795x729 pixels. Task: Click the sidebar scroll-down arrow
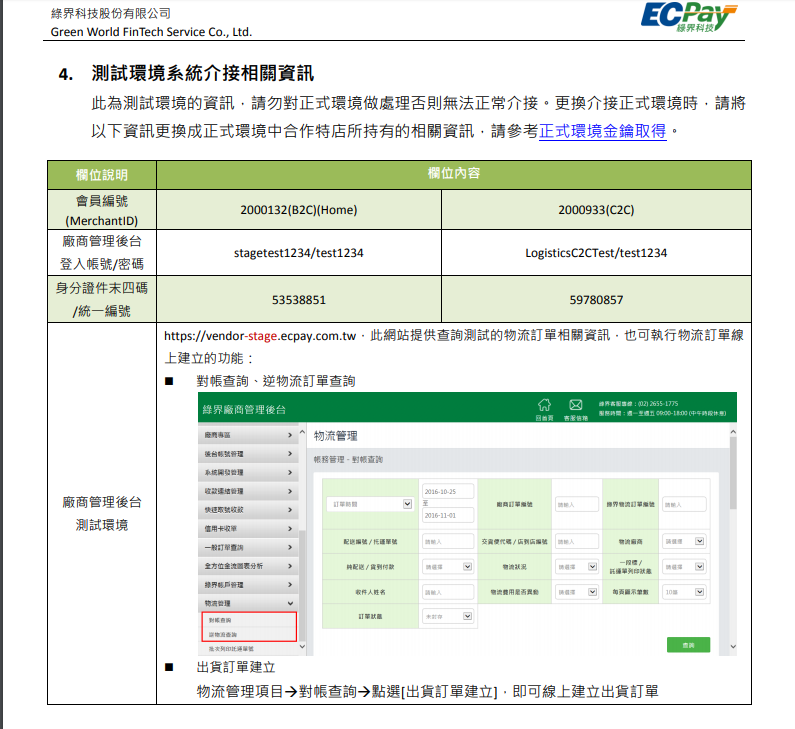[302, 646]
